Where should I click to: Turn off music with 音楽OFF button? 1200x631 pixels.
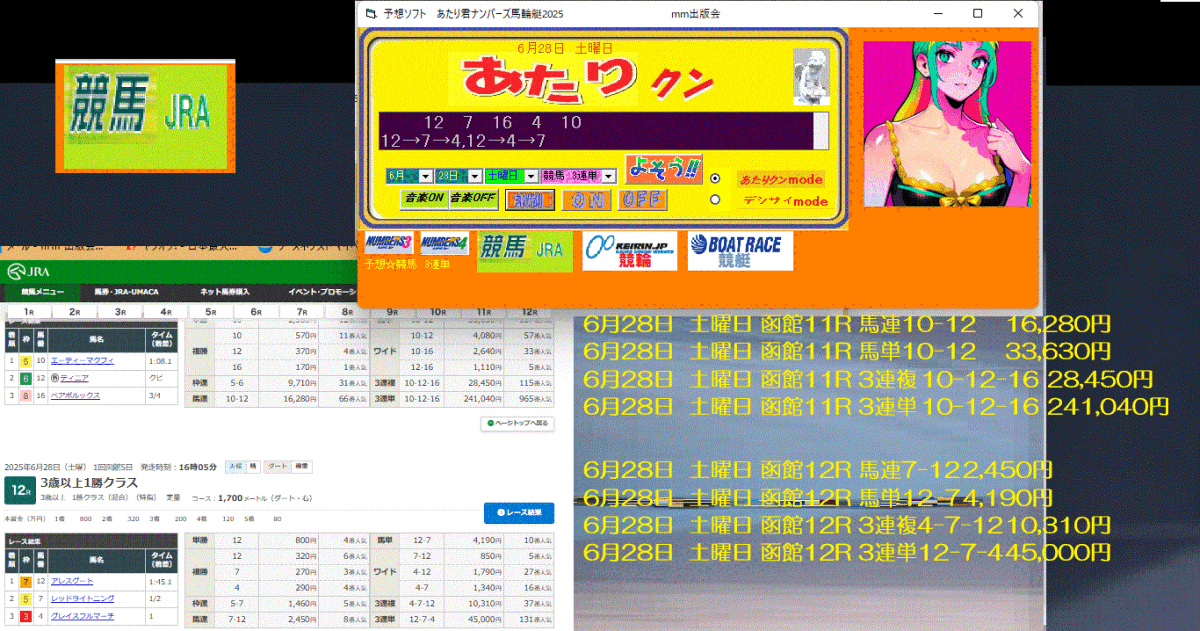[x=473, y=198]
